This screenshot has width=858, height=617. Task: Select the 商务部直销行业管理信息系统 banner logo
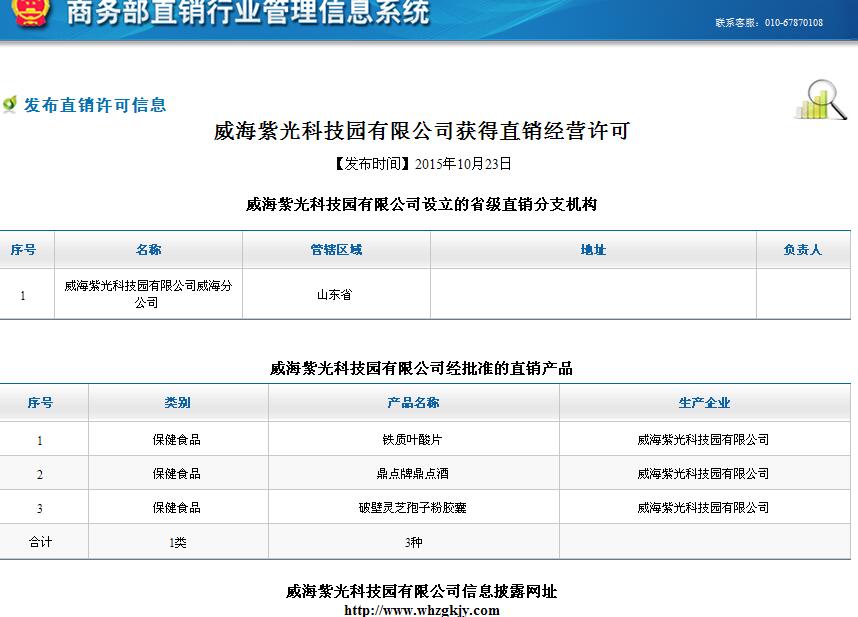pos(245,15)
